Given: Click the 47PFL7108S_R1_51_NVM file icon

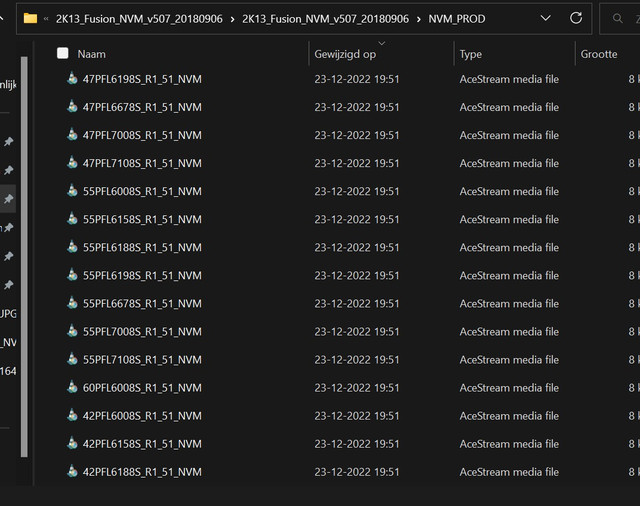Looking at the screenshot, I should tap(72, 162).
